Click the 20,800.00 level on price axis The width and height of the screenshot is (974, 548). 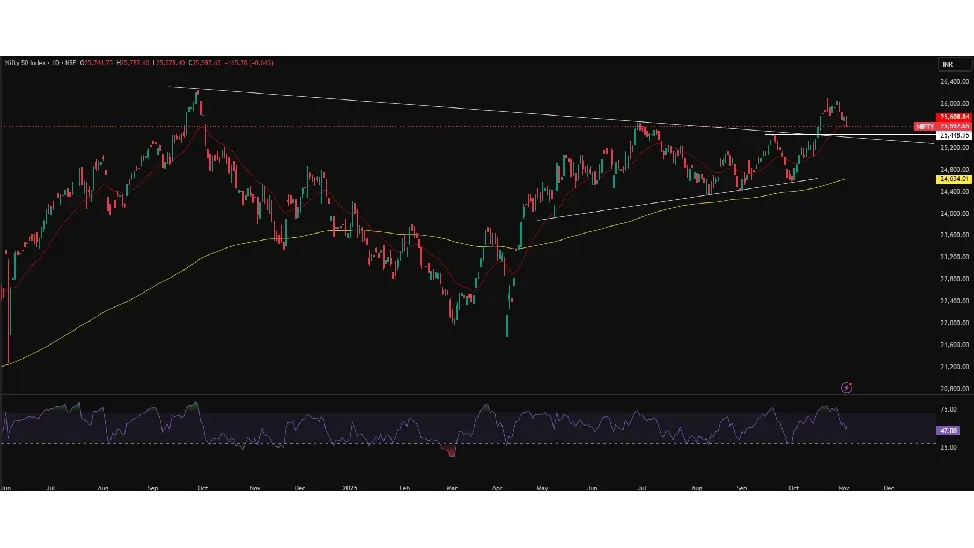tap(953, 388)
